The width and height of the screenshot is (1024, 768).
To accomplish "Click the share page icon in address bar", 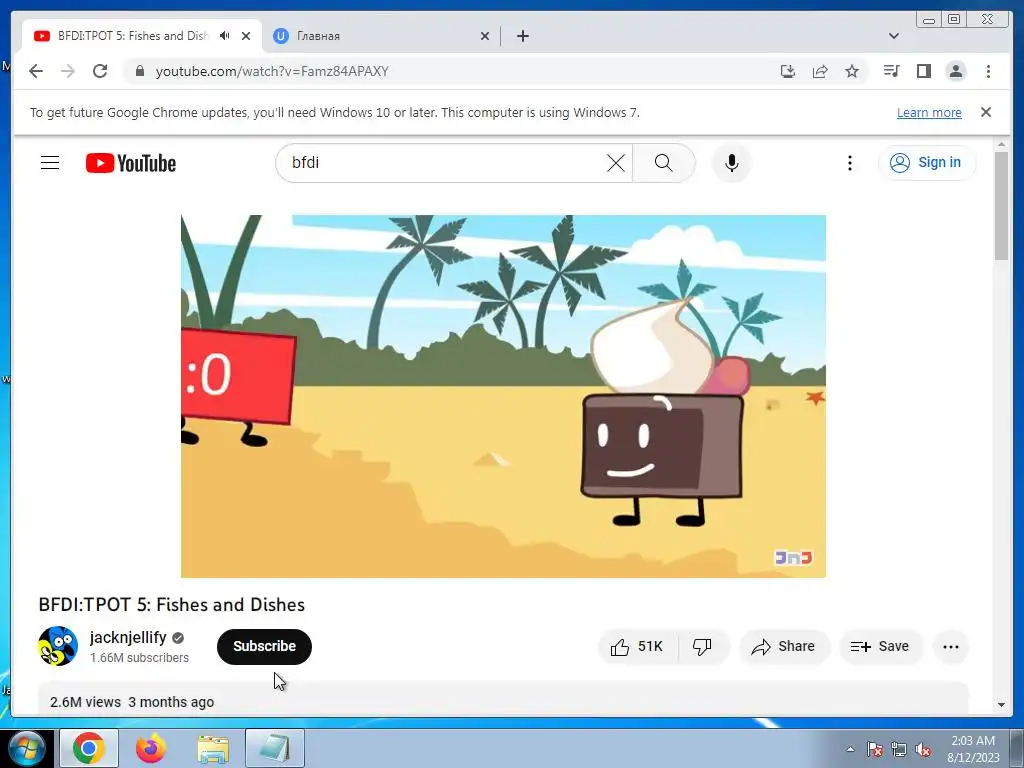I will (820, 71).
